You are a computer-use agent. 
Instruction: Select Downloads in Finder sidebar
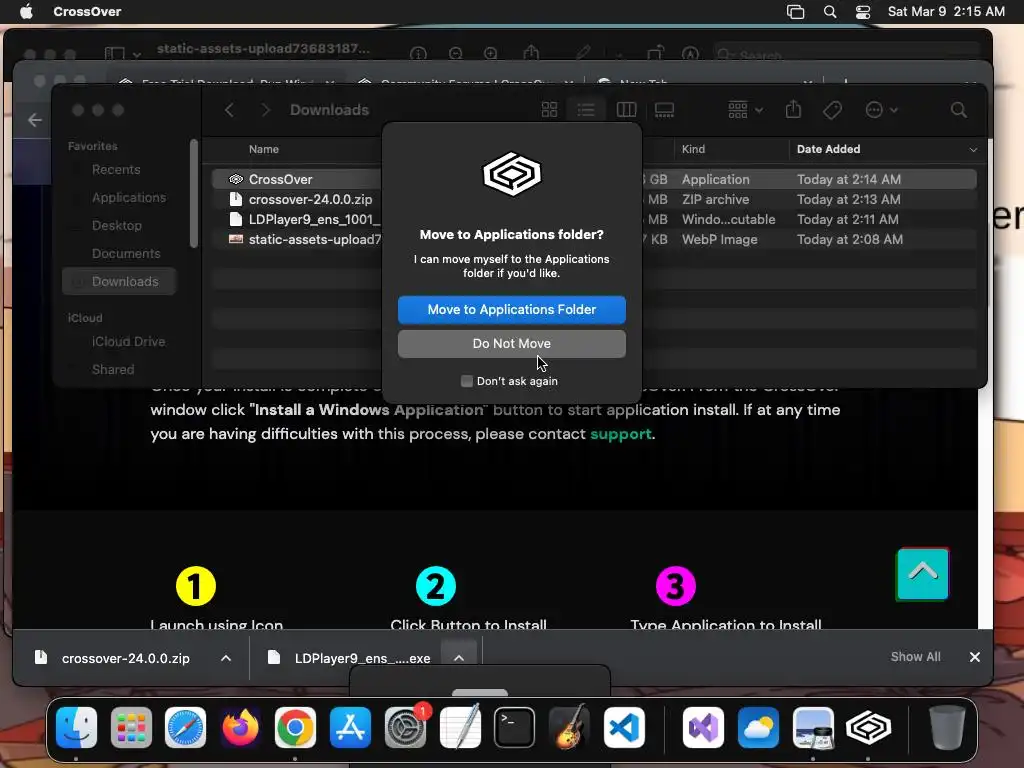[120, 281]
